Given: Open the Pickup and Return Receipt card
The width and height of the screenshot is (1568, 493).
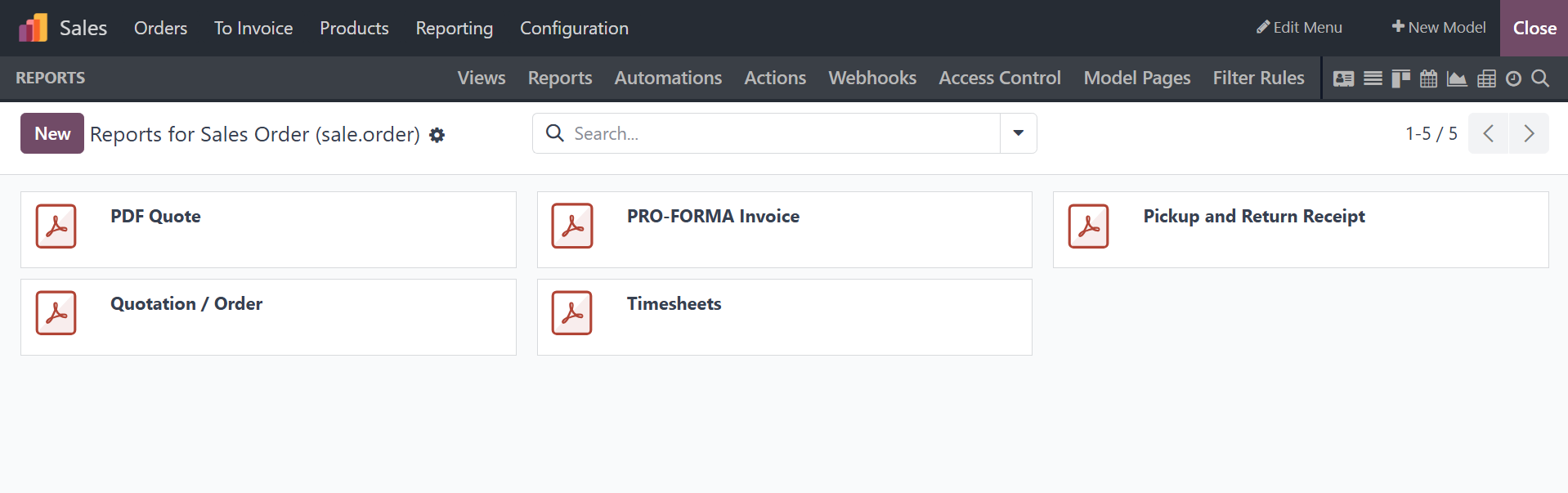Looking at the screenshot, I should tap(1301, 230).
